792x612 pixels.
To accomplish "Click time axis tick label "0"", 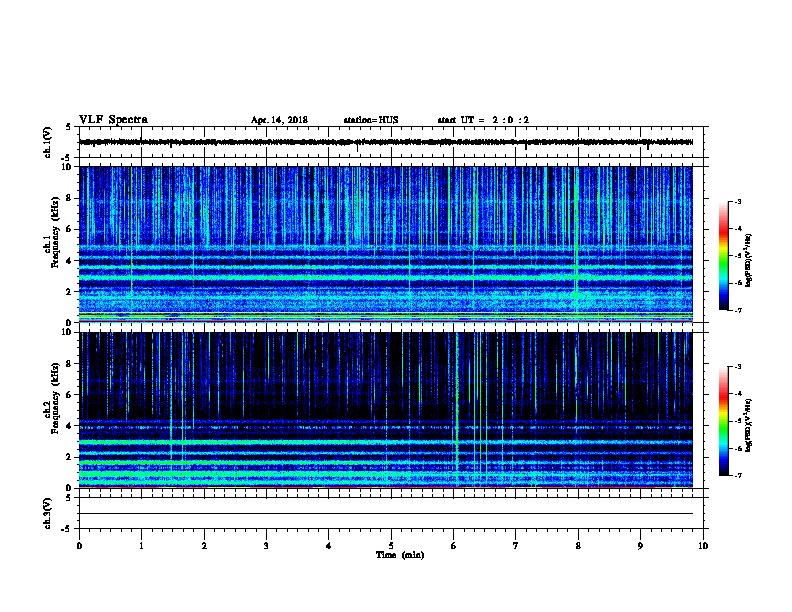I will click(79, 545).
